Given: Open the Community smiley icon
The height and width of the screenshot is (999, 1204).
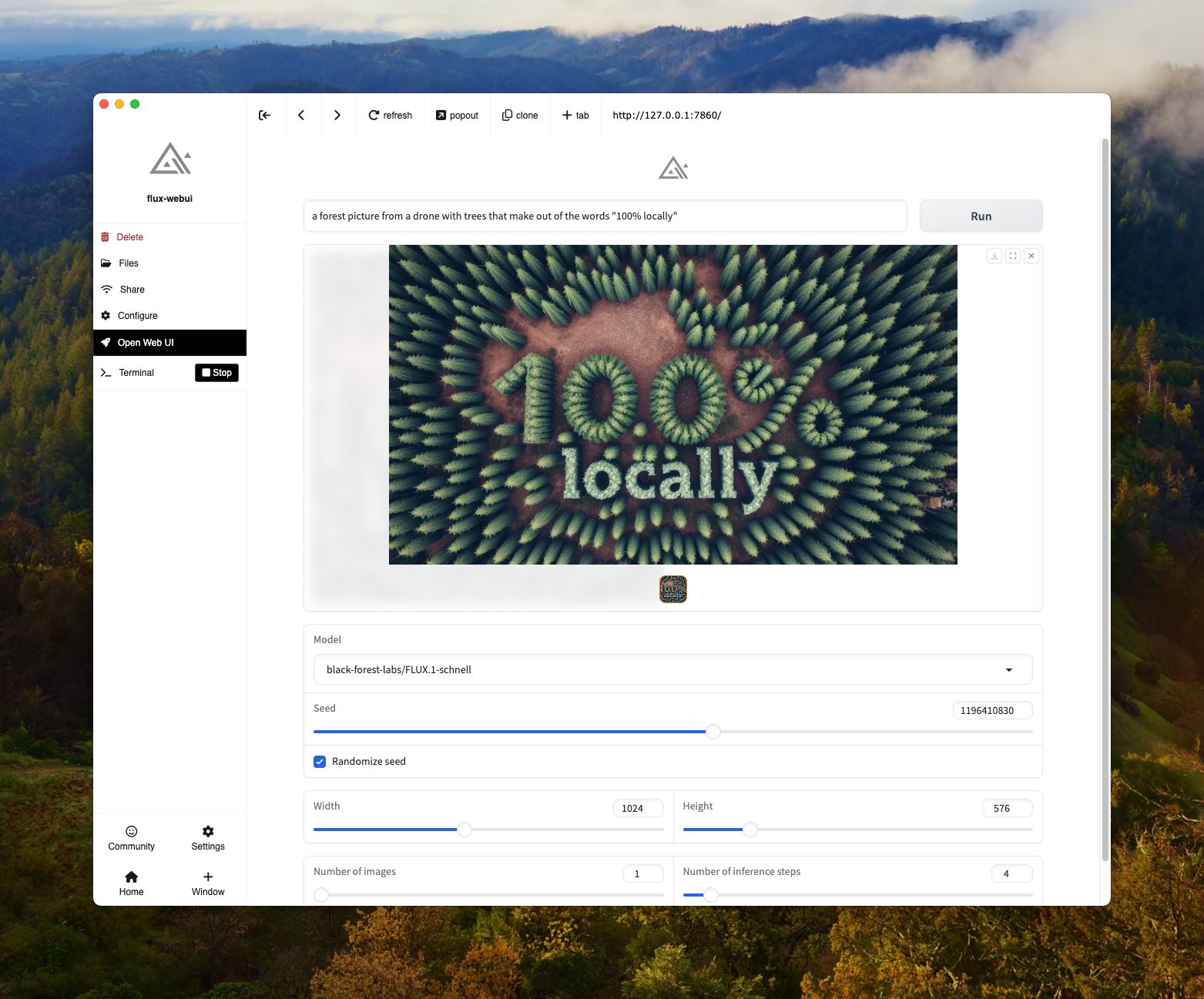Looking at the screenshot, I should click(132, 832).
